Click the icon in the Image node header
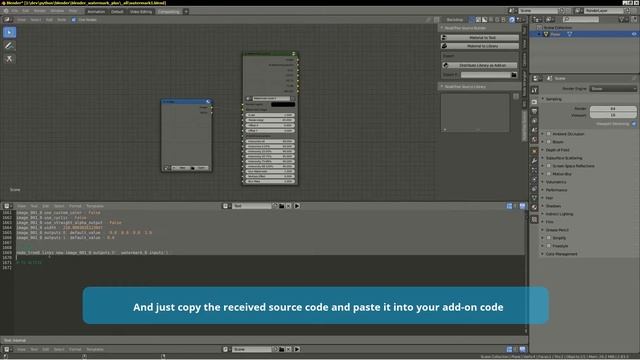 [x=208, y=102]
